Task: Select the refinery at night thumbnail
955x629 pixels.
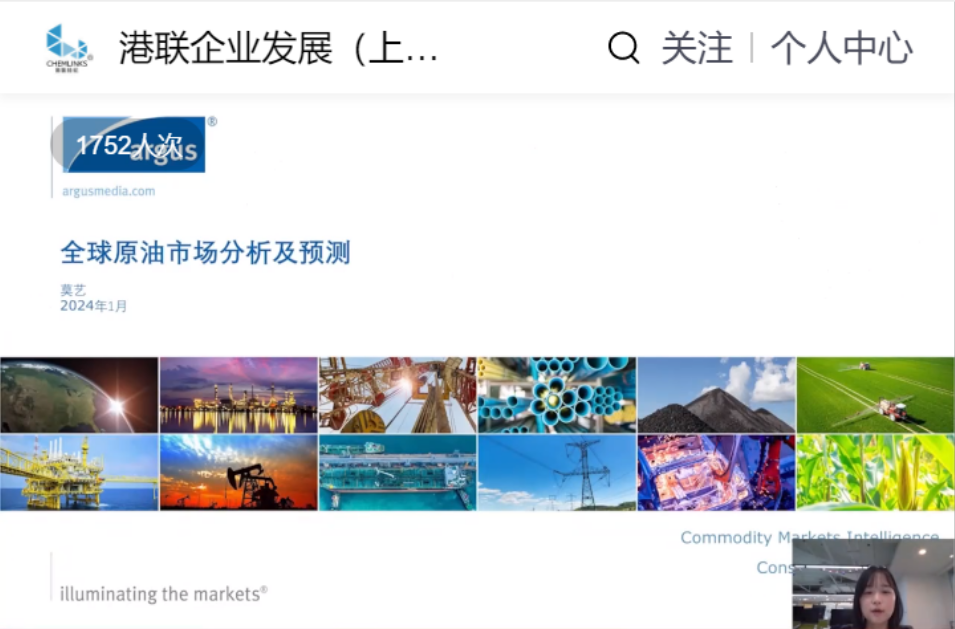Action: coord(238,395)
